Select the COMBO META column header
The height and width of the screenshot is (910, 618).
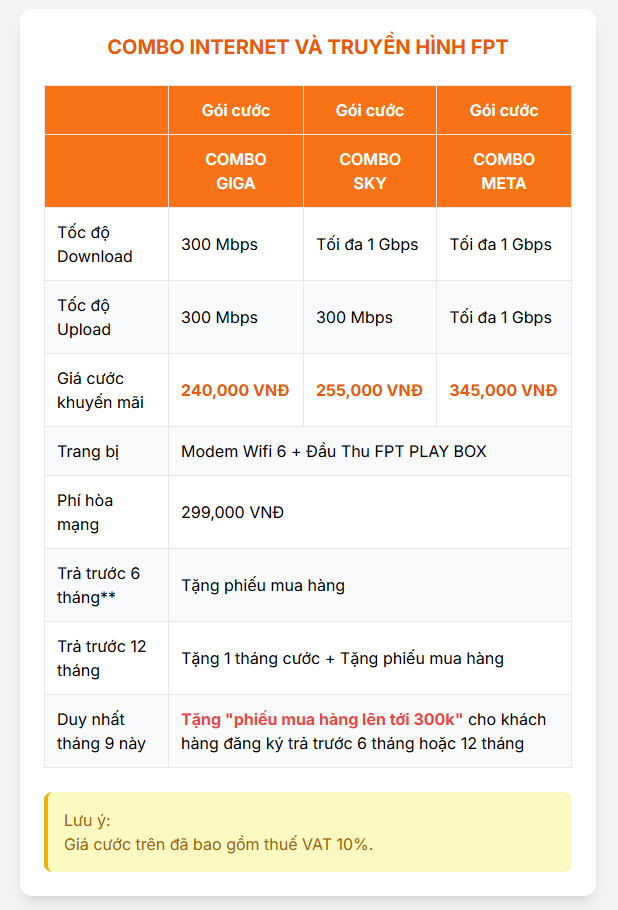(504, 171)
